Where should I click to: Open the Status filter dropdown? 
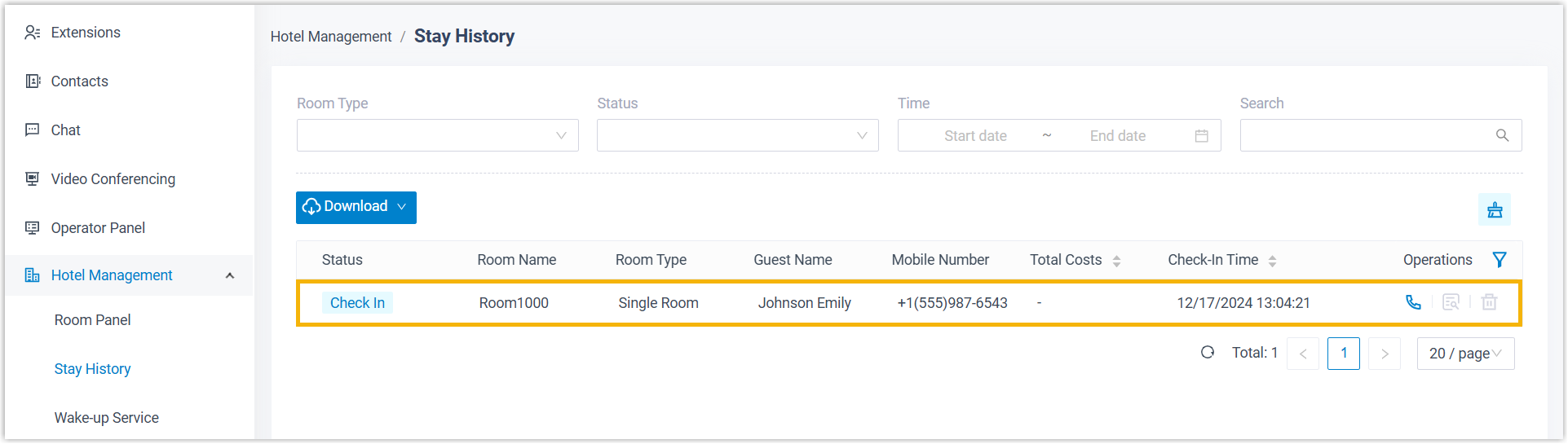737,135
